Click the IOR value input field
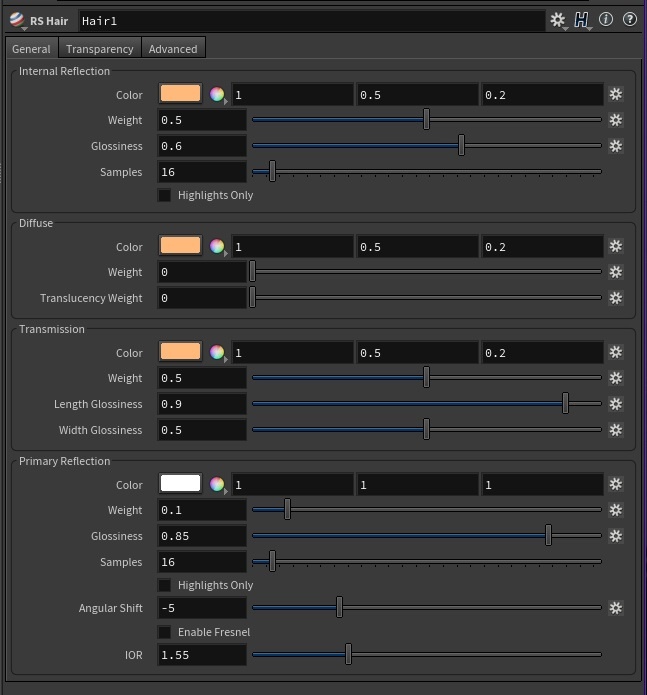 202,656
